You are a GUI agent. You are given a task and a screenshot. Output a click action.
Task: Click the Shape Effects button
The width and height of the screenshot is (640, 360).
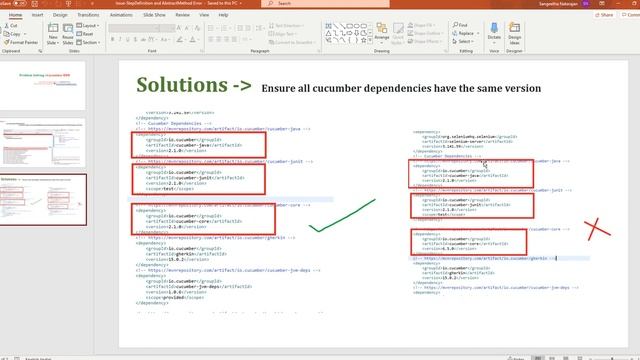pos(424,42)
